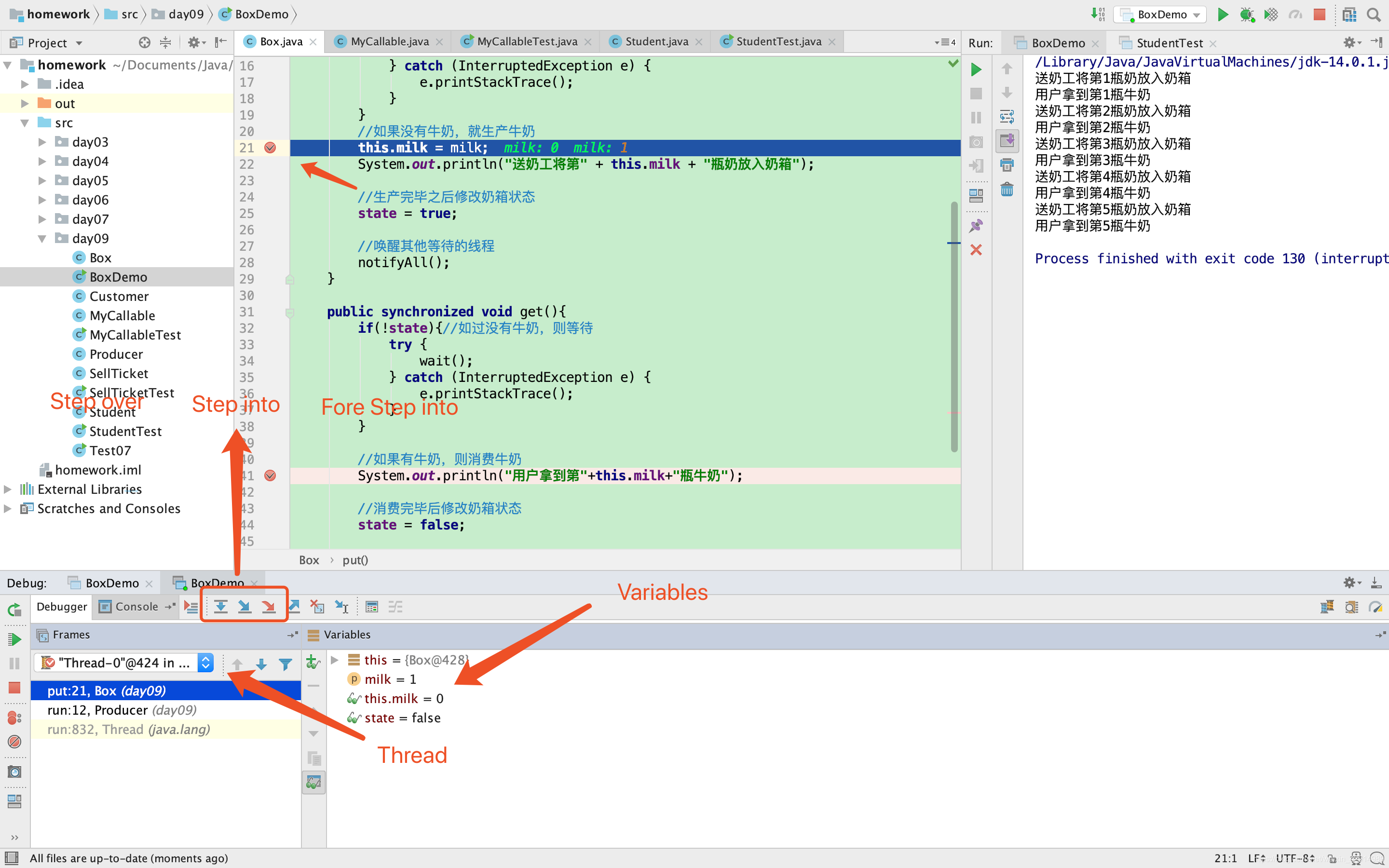Screen dimensions: 1389x868
Task: Add a new watch in Variables
Action: tap(313, 662)
